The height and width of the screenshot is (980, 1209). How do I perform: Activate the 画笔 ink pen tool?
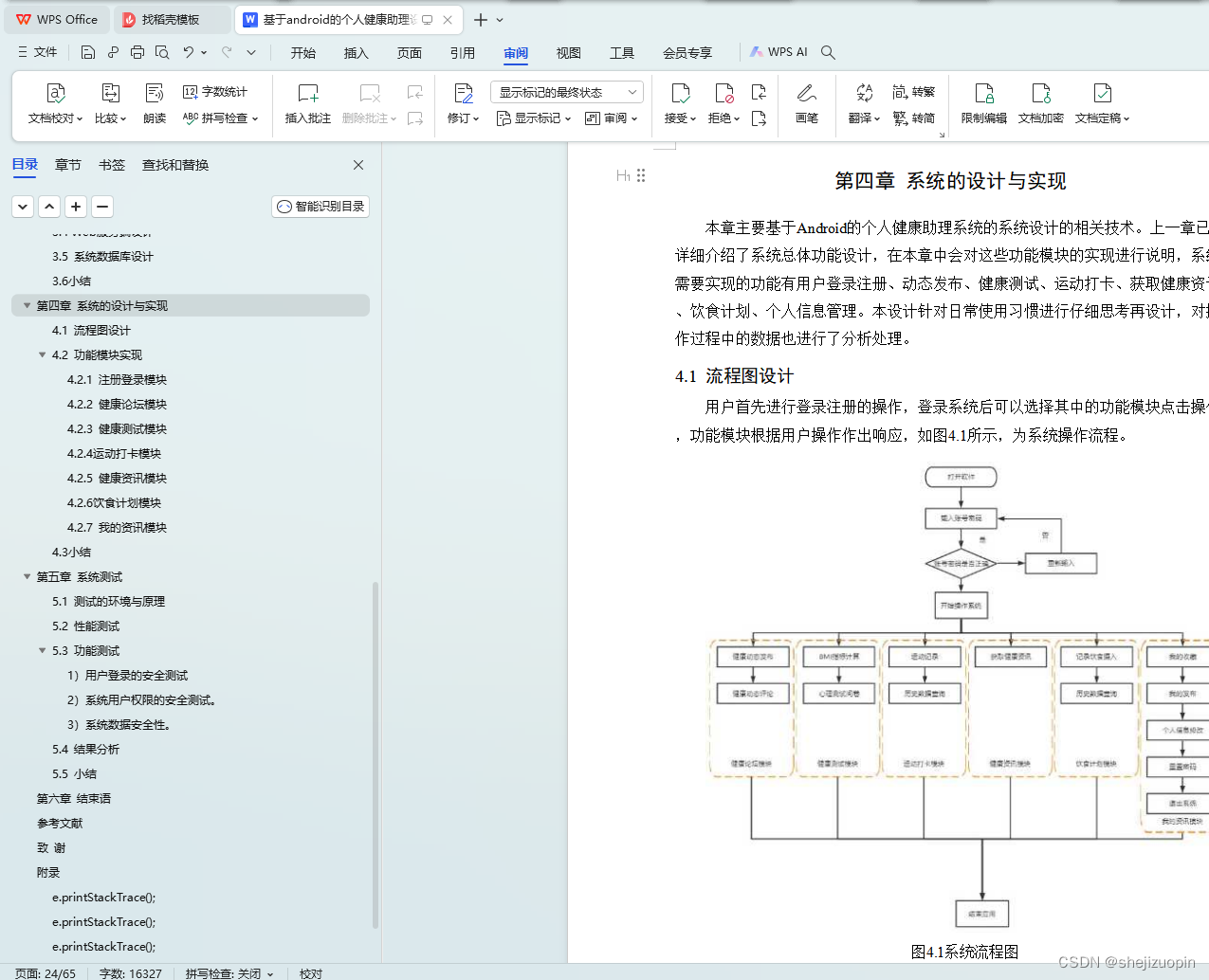tap(806, 104)
